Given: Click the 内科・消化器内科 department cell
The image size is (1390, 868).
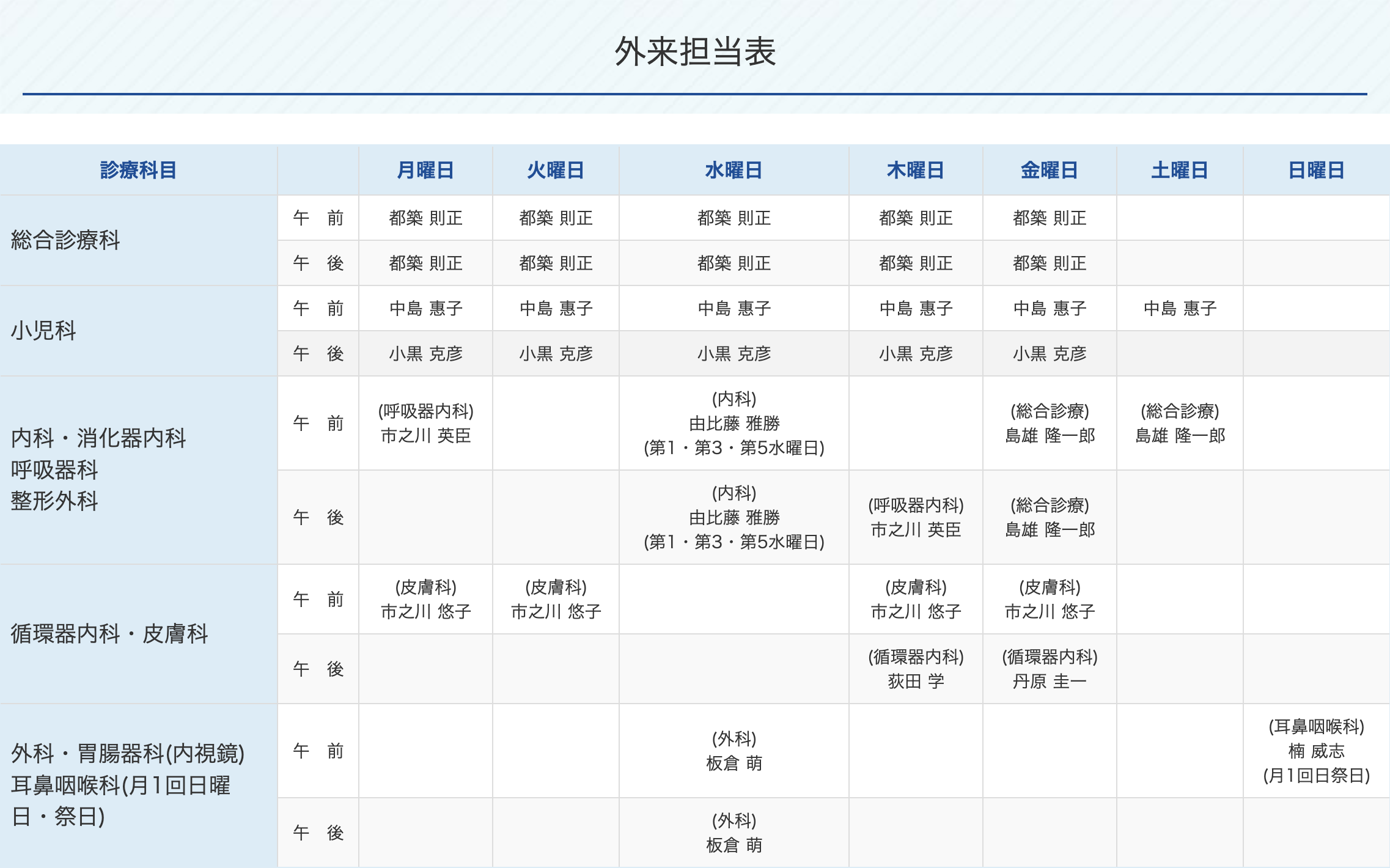Looking at the screenshot, I should [x=98, y=438].
